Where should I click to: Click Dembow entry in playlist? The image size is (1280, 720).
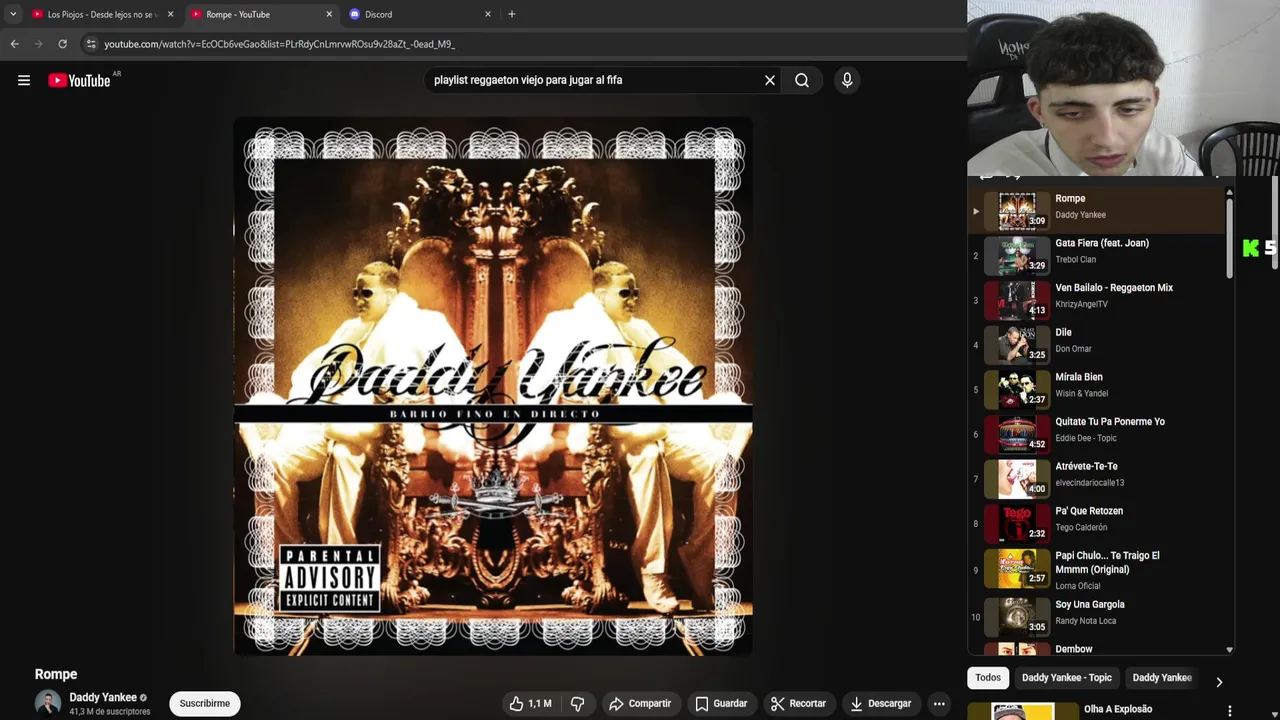[x=1097, y=649]
